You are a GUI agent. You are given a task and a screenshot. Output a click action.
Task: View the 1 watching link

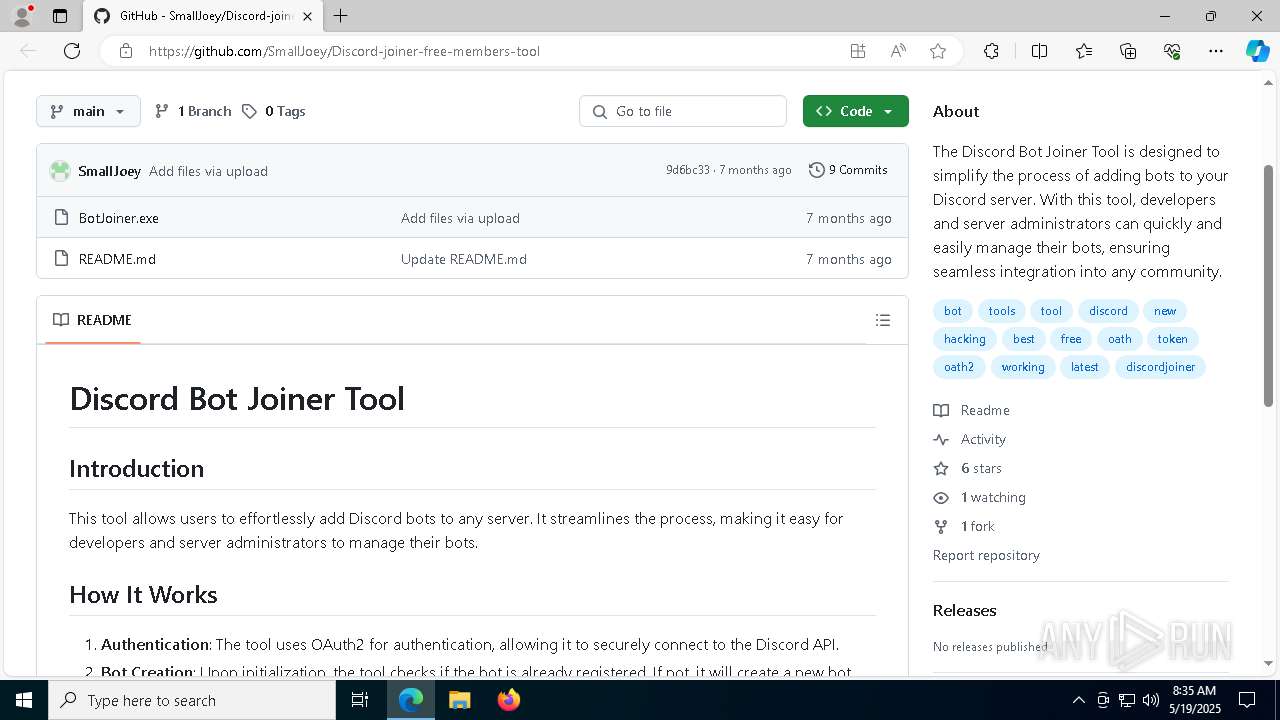point(980,497)
